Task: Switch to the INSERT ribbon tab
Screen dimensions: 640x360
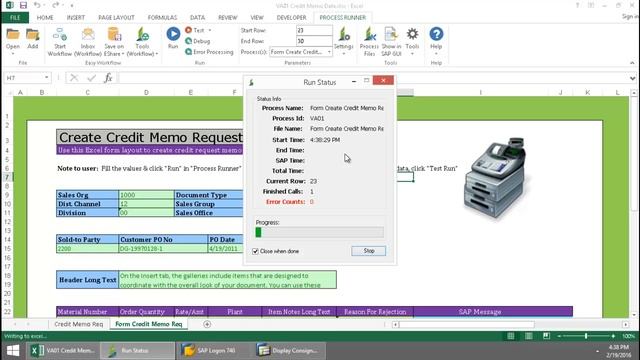Action: coord(76,18)
